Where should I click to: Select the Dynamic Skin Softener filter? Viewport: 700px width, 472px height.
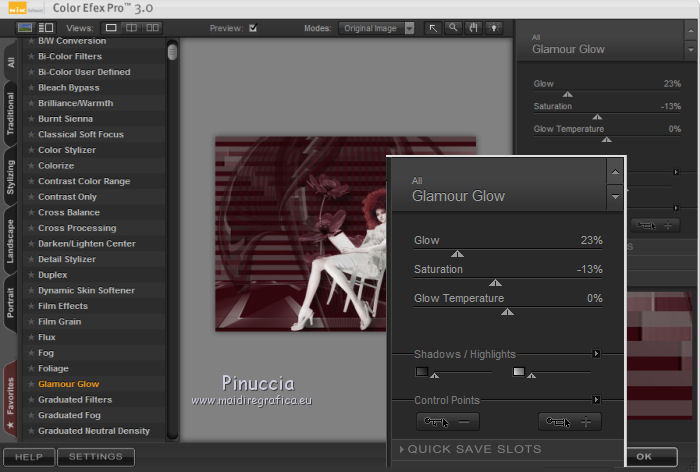(94, 290)
